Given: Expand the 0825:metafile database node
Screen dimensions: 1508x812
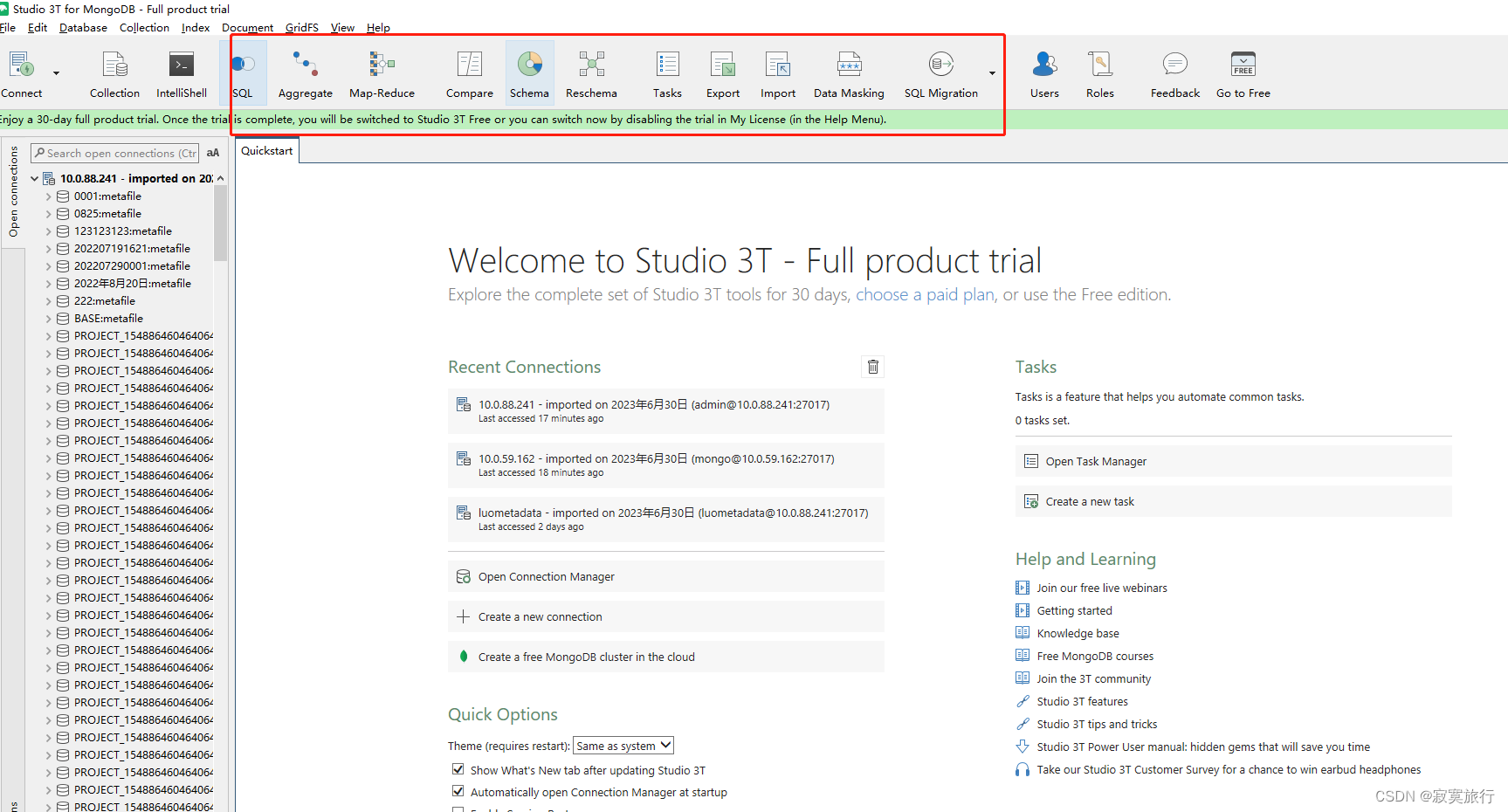Looking at the screenshot, I should pos(48,214).
